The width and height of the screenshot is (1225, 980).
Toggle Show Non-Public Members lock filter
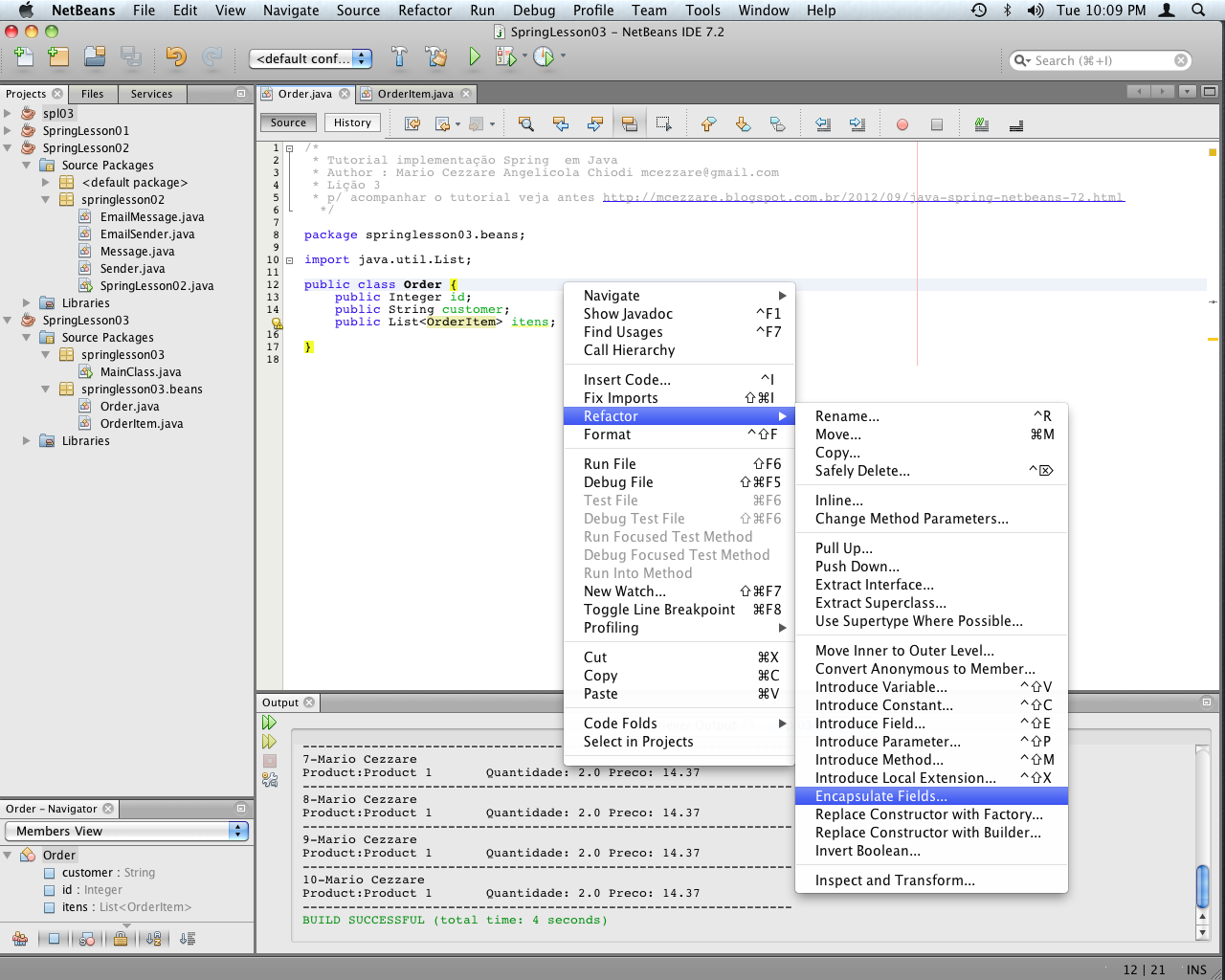[121, 939]
